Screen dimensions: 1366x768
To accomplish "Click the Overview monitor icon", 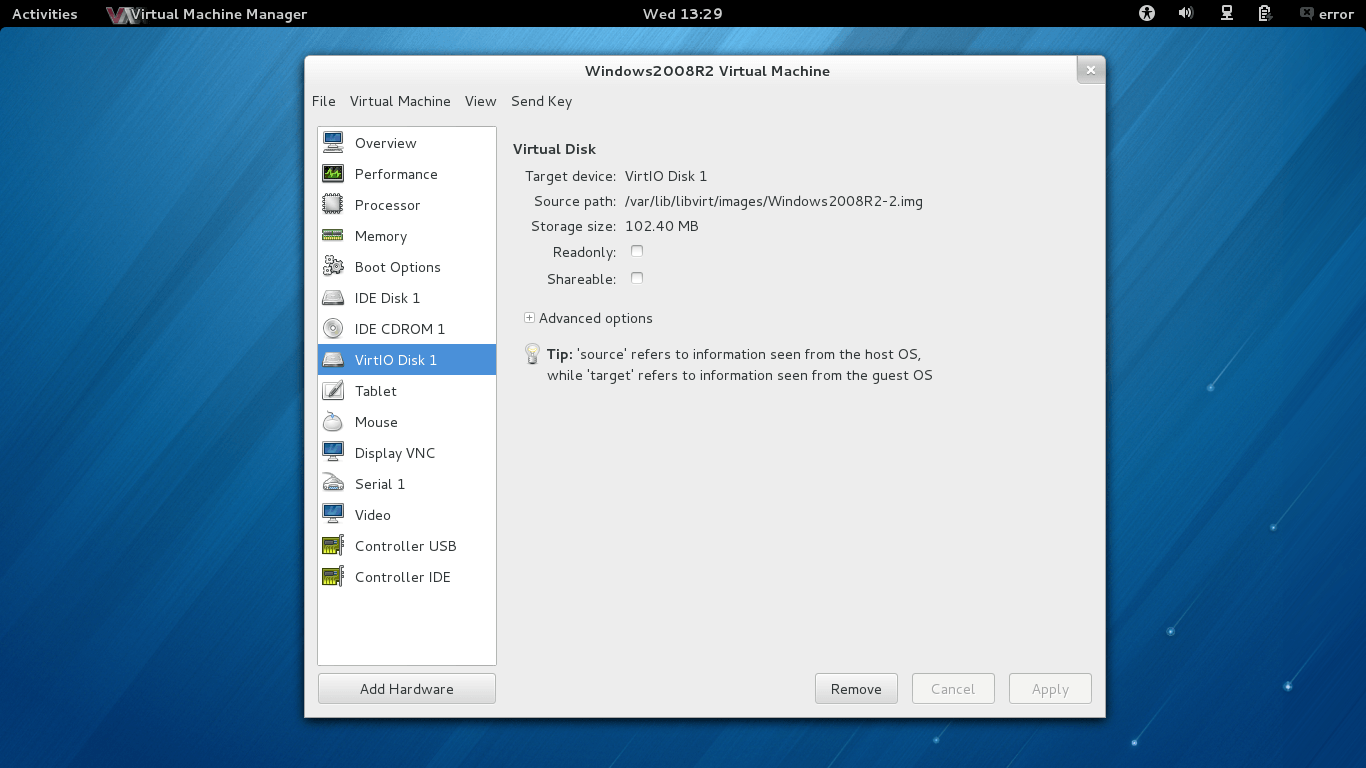I will tap(333, 143).
